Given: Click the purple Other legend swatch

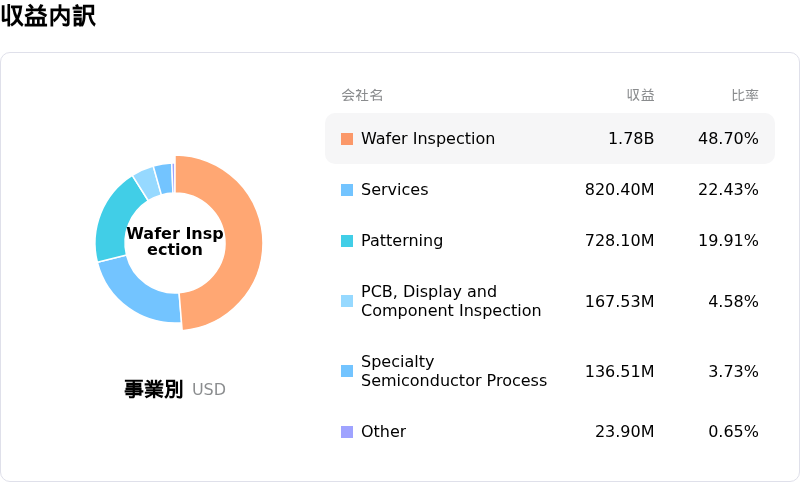Looking at the screenshot, I should click(x=347, y=432).
